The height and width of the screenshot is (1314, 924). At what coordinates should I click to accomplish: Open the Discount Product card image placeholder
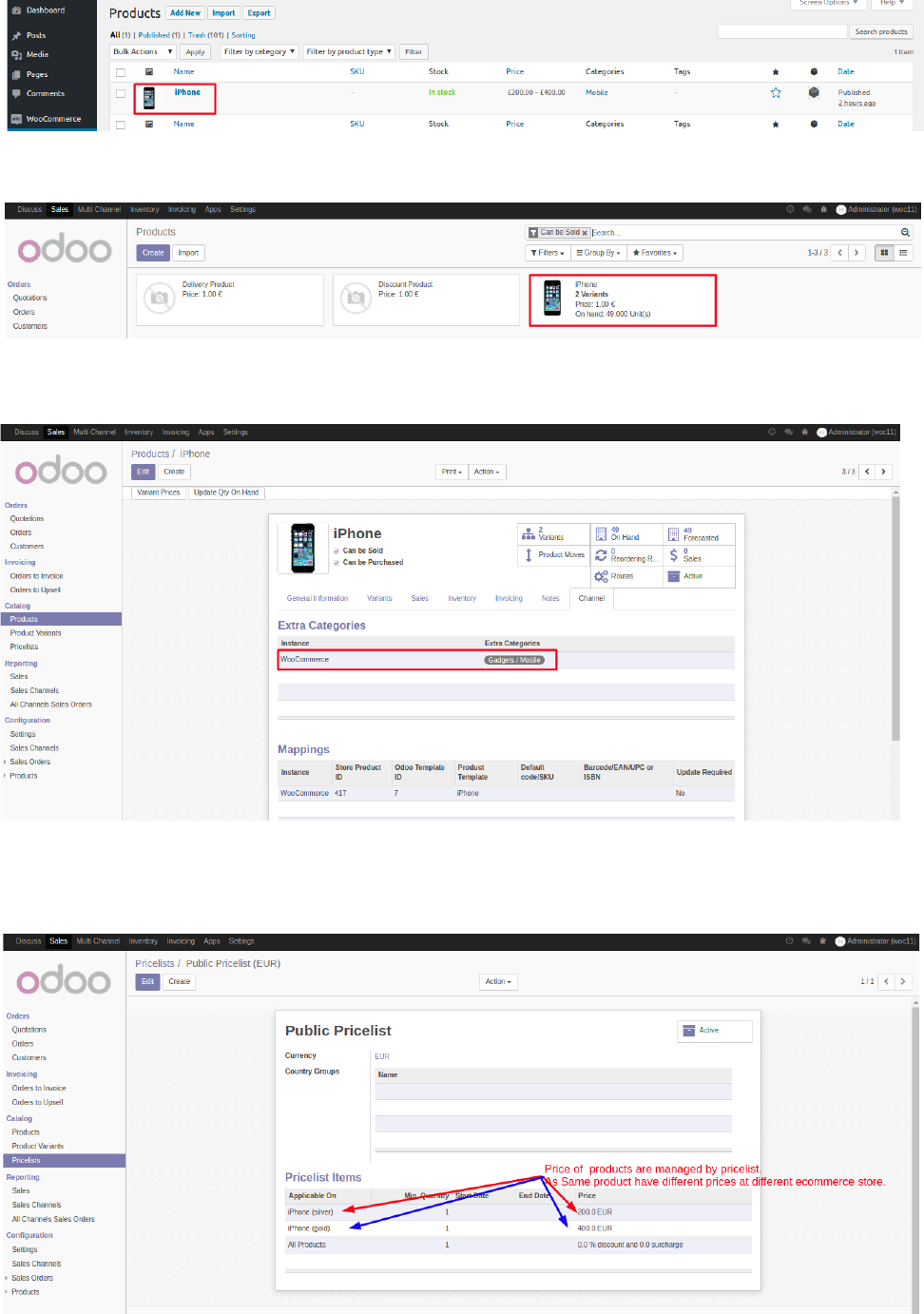pos(356,299)
